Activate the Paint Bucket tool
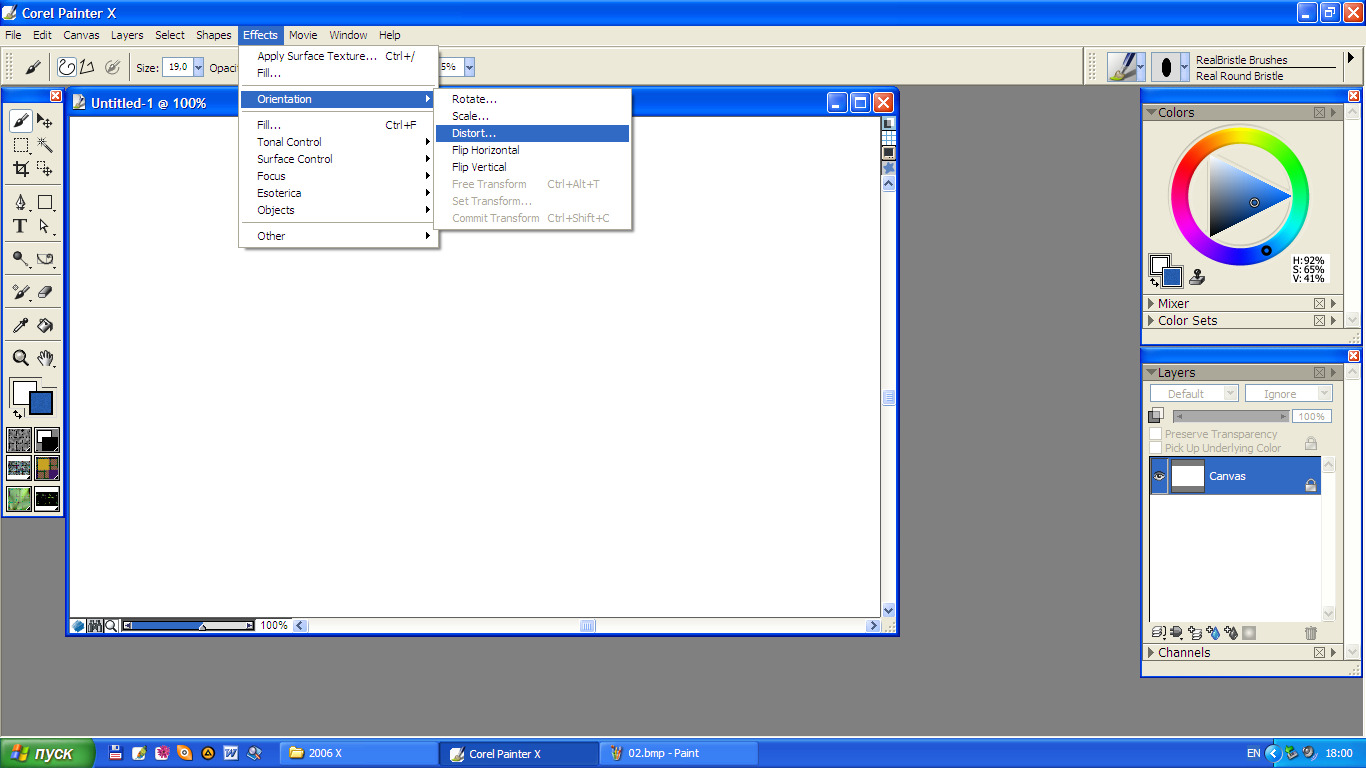 pyautogui.click(x=45, y=325)
